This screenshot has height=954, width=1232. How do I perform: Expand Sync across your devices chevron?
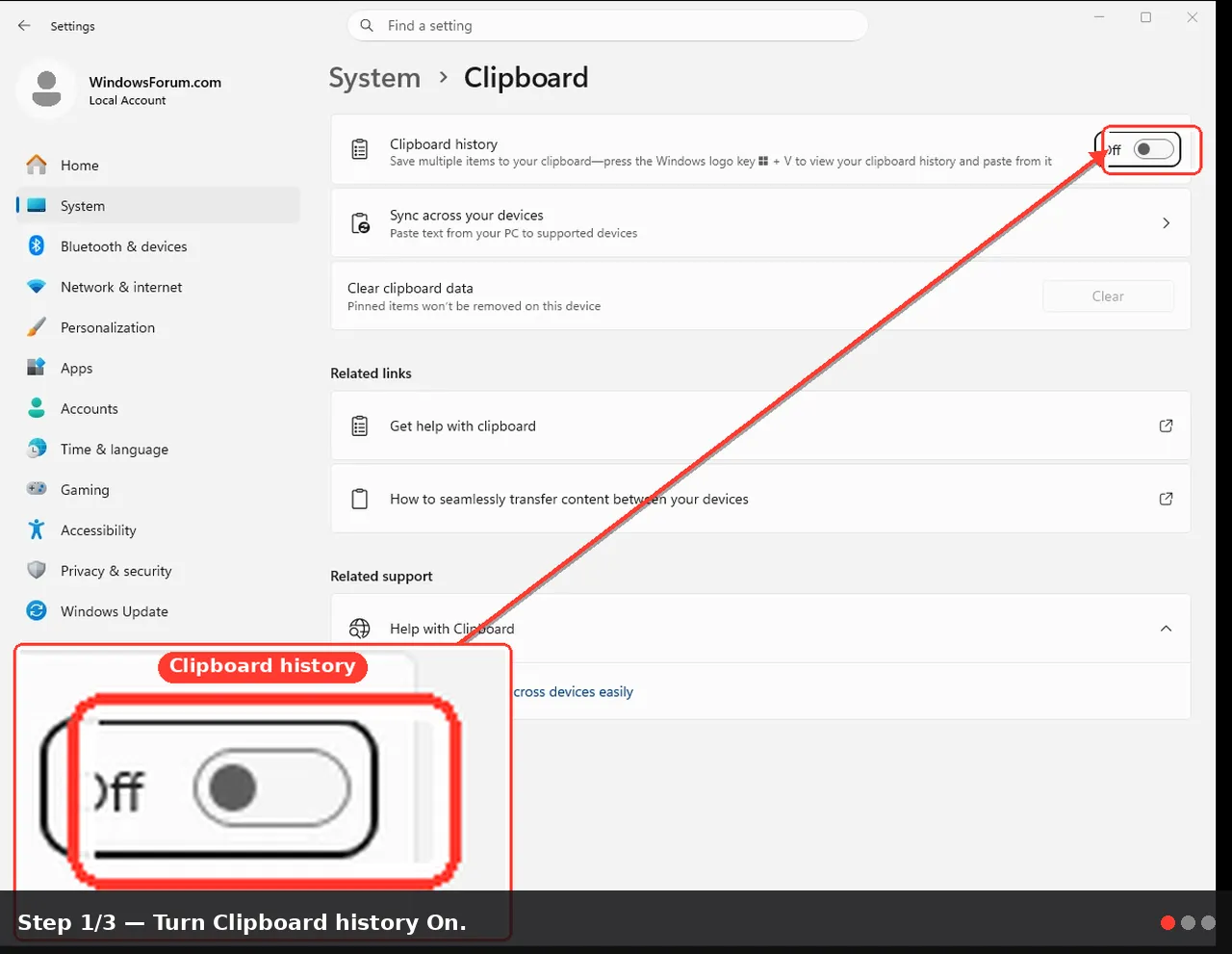tap(1166, 223)
